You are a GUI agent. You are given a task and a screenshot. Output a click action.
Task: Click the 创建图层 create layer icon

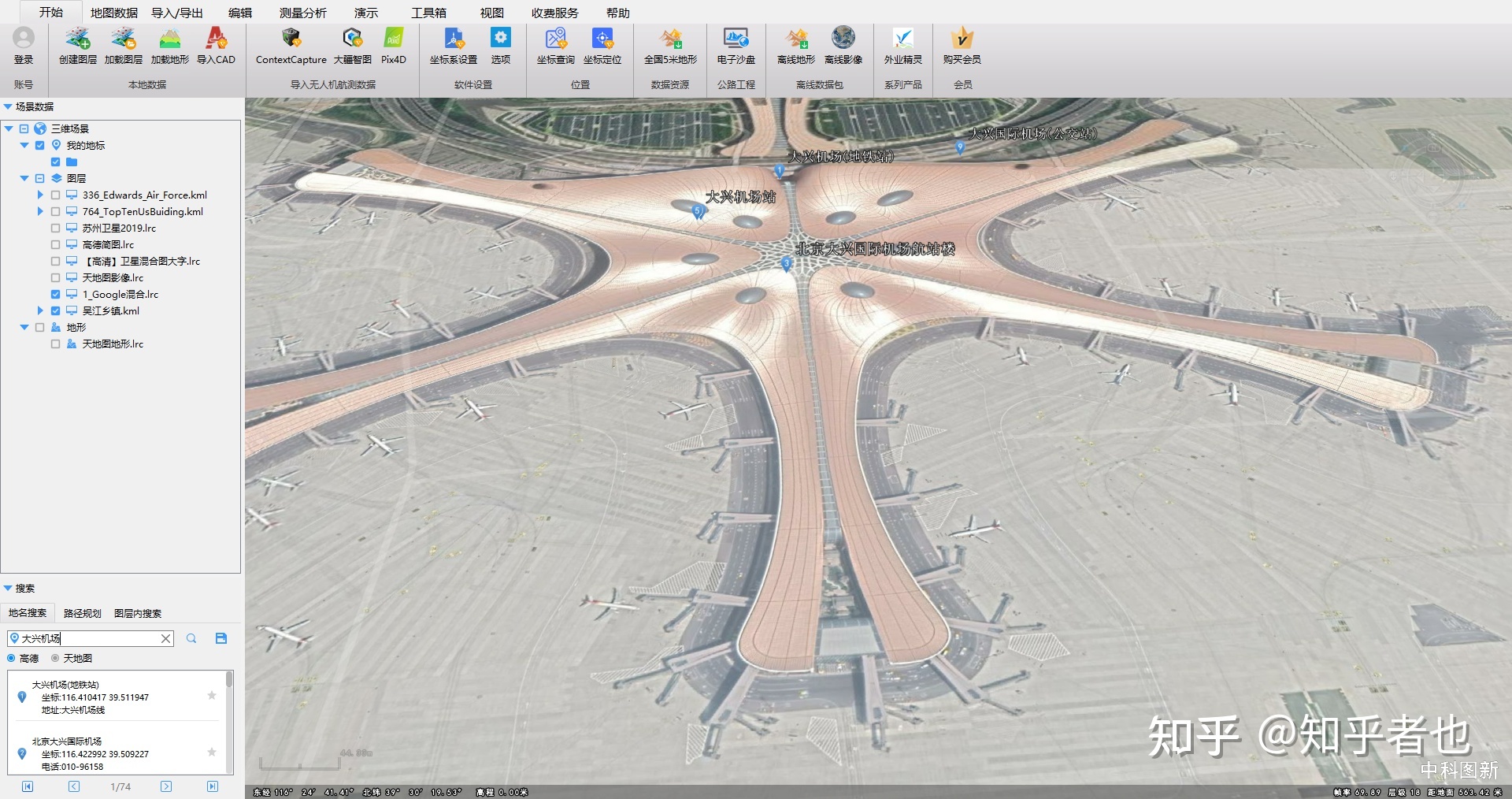pyautogui.click(x=77, y=39)
